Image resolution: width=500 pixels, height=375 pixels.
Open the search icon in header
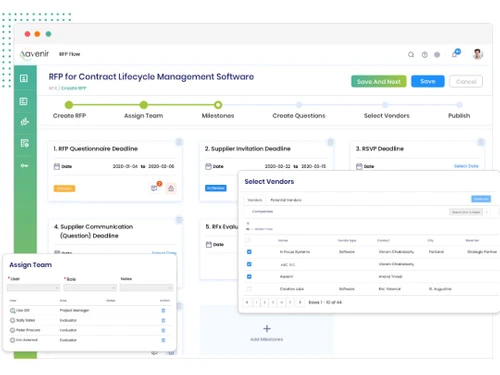[411, 55]
